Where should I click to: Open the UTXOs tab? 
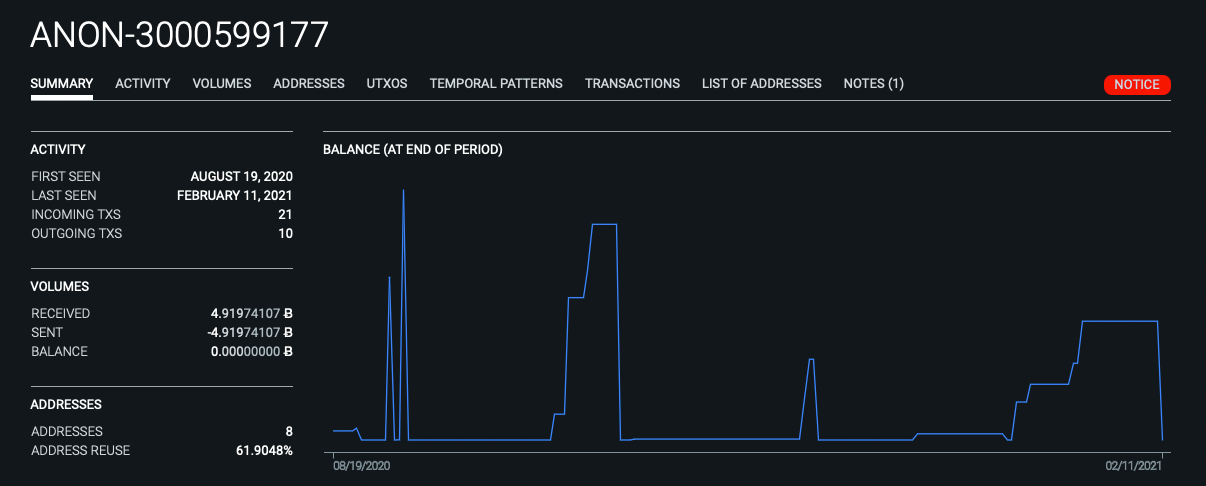387,84
